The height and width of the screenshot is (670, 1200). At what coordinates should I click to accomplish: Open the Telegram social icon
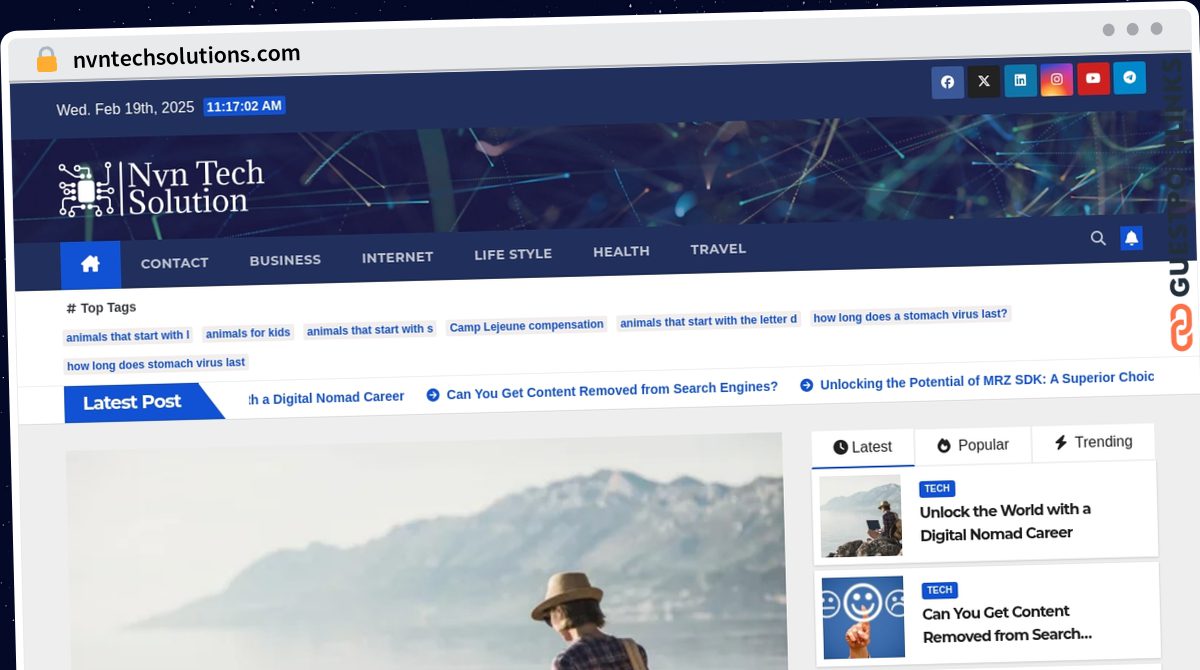[1130, 77]
